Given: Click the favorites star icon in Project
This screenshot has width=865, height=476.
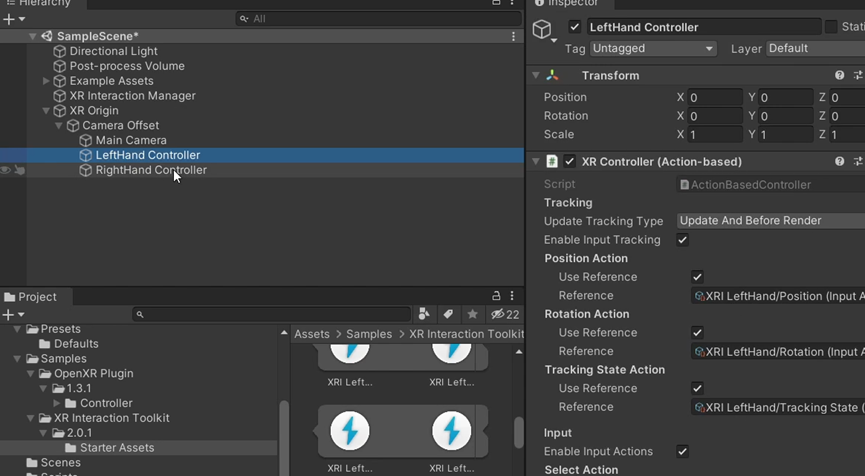Looking at the screenshot, I should (x=472, y=314).
